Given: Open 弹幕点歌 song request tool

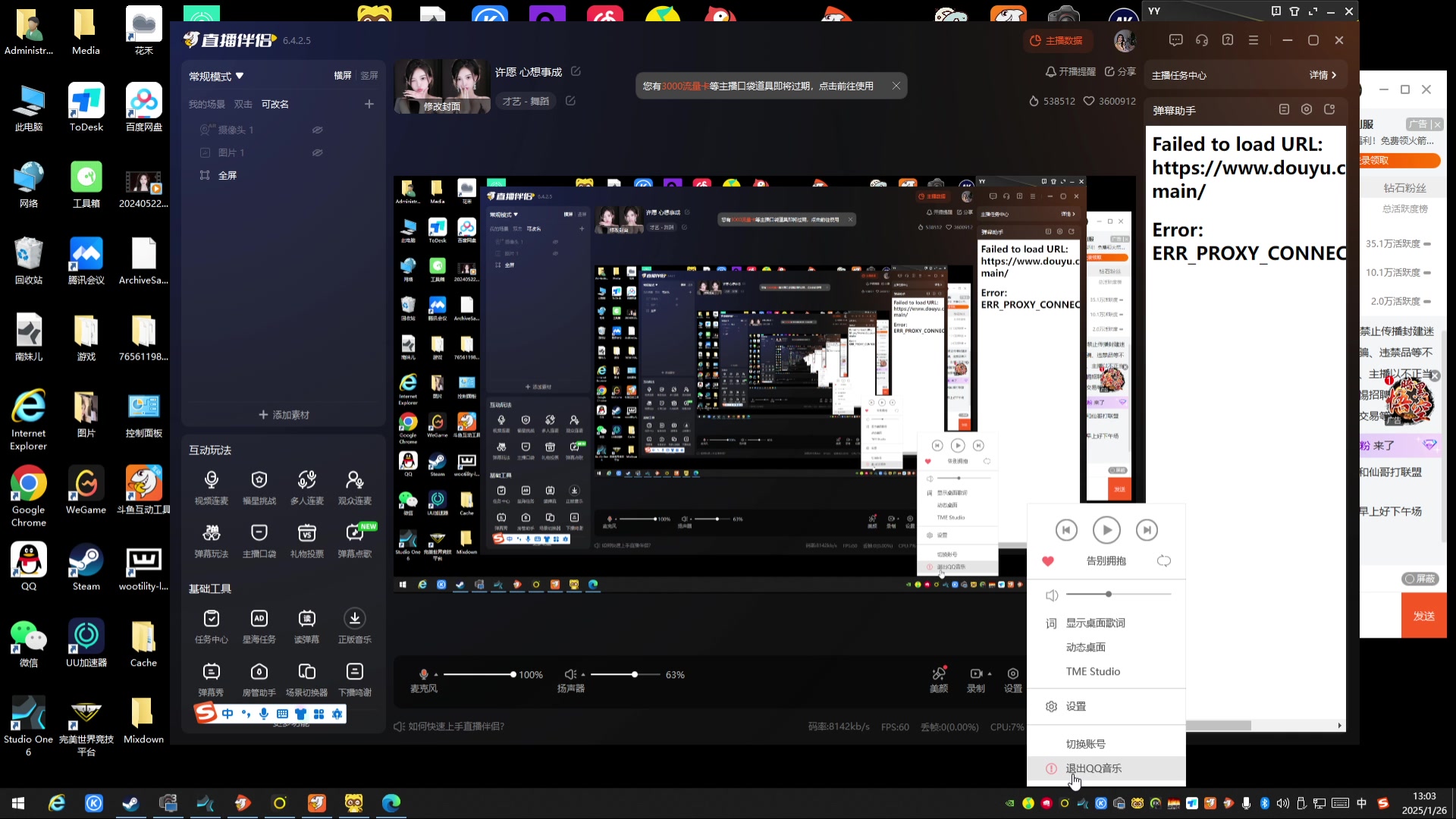Looking at the screenshot, I should click(355, 540).
